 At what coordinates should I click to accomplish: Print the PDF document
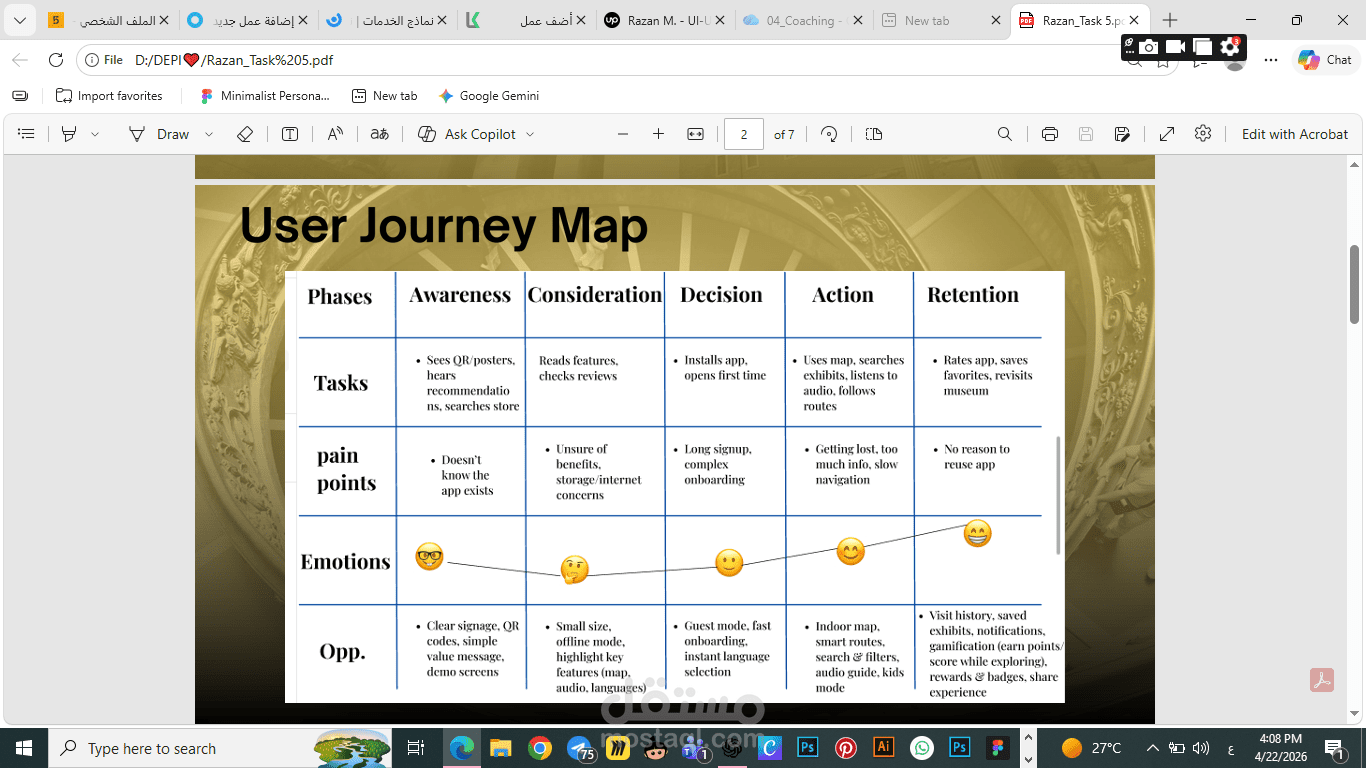click(x=1050, y=134)
